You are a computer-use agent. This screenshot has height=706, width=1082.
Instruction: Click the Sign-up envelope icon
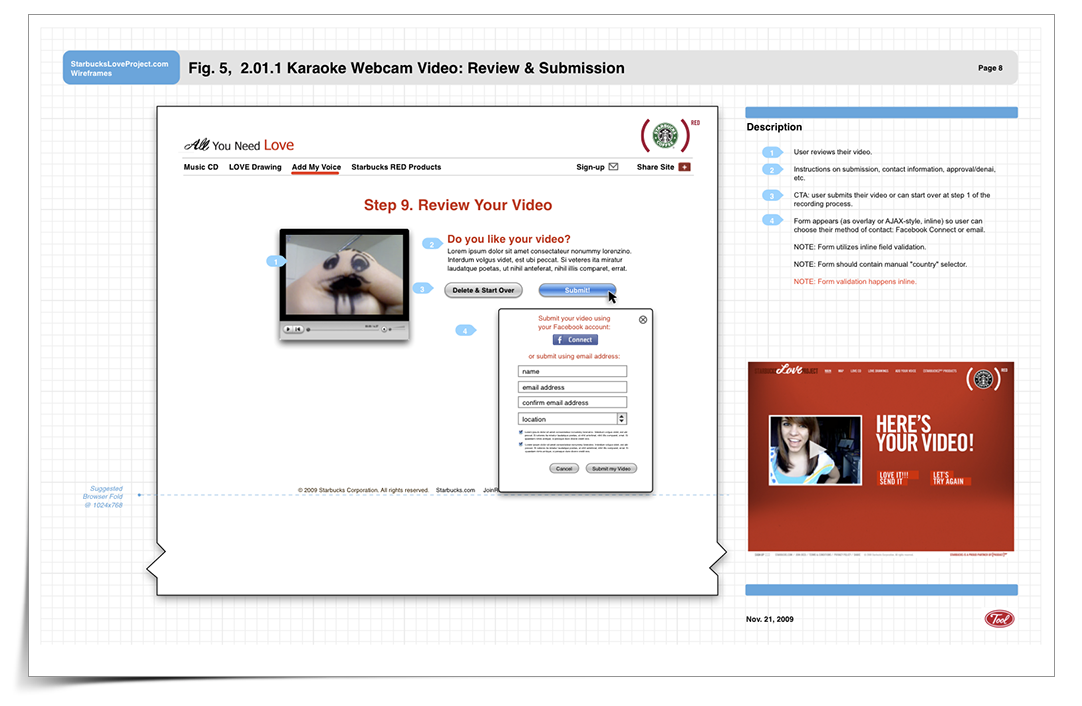click(613, 166)
